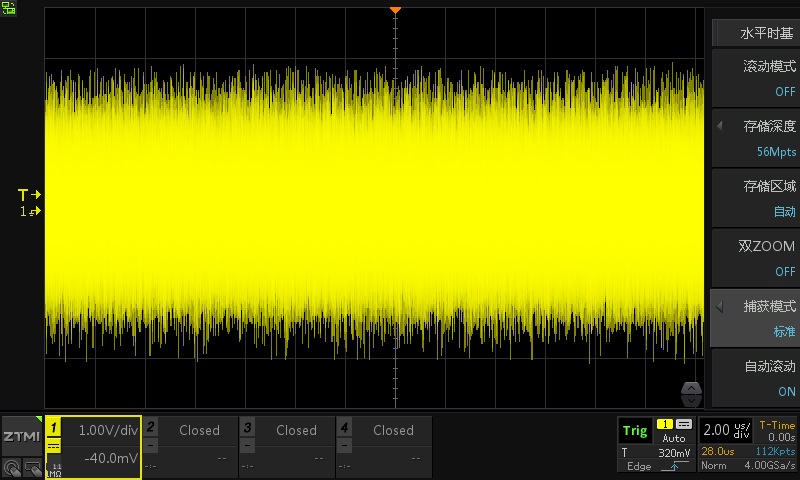
Task: Toggle 双ZOOM dual zoom OFF setting
Action: pos(755,258)
